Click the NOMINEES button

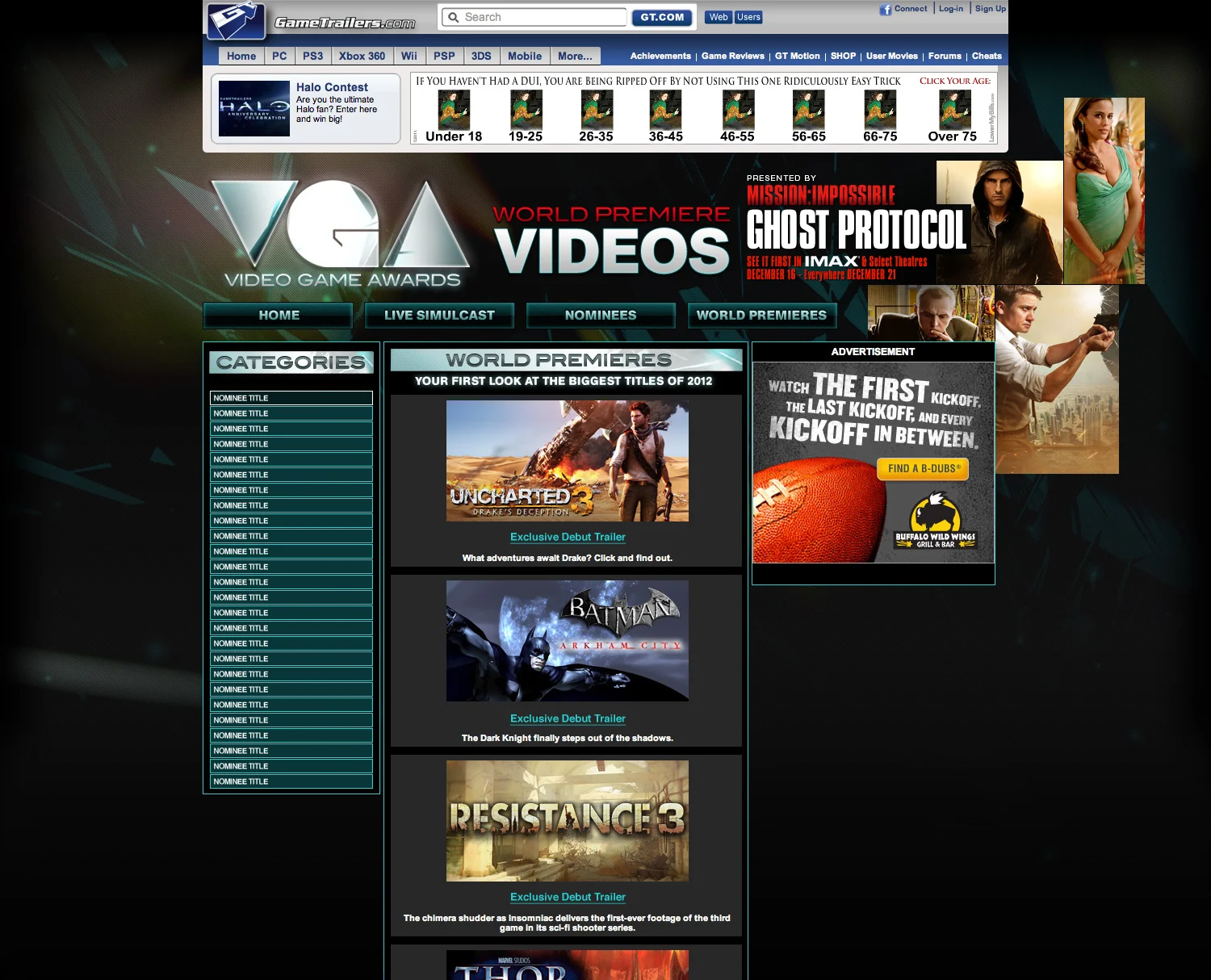(x=601, y=315)
